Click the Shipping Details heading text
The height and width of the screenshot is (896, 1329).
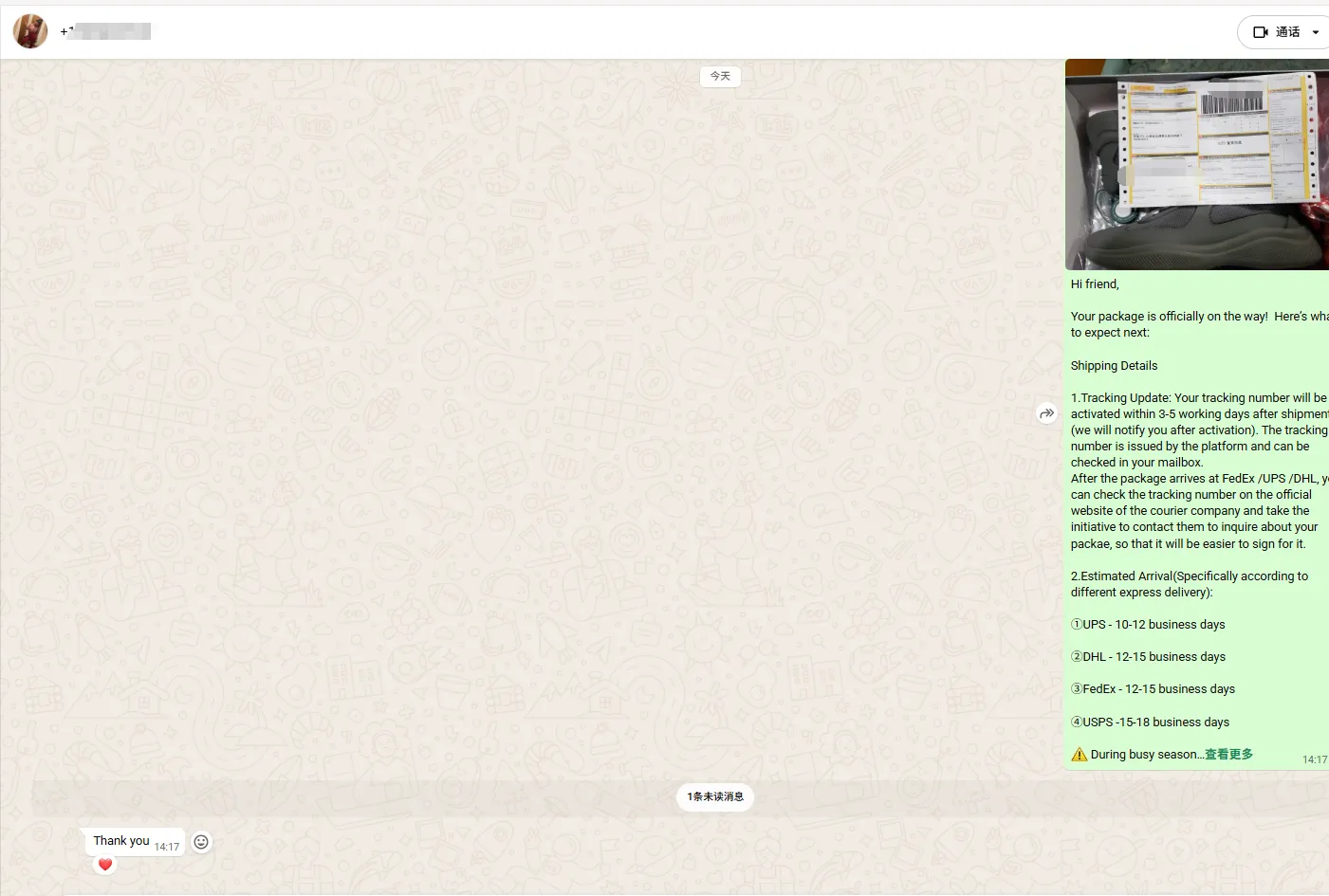(1114, 366)
